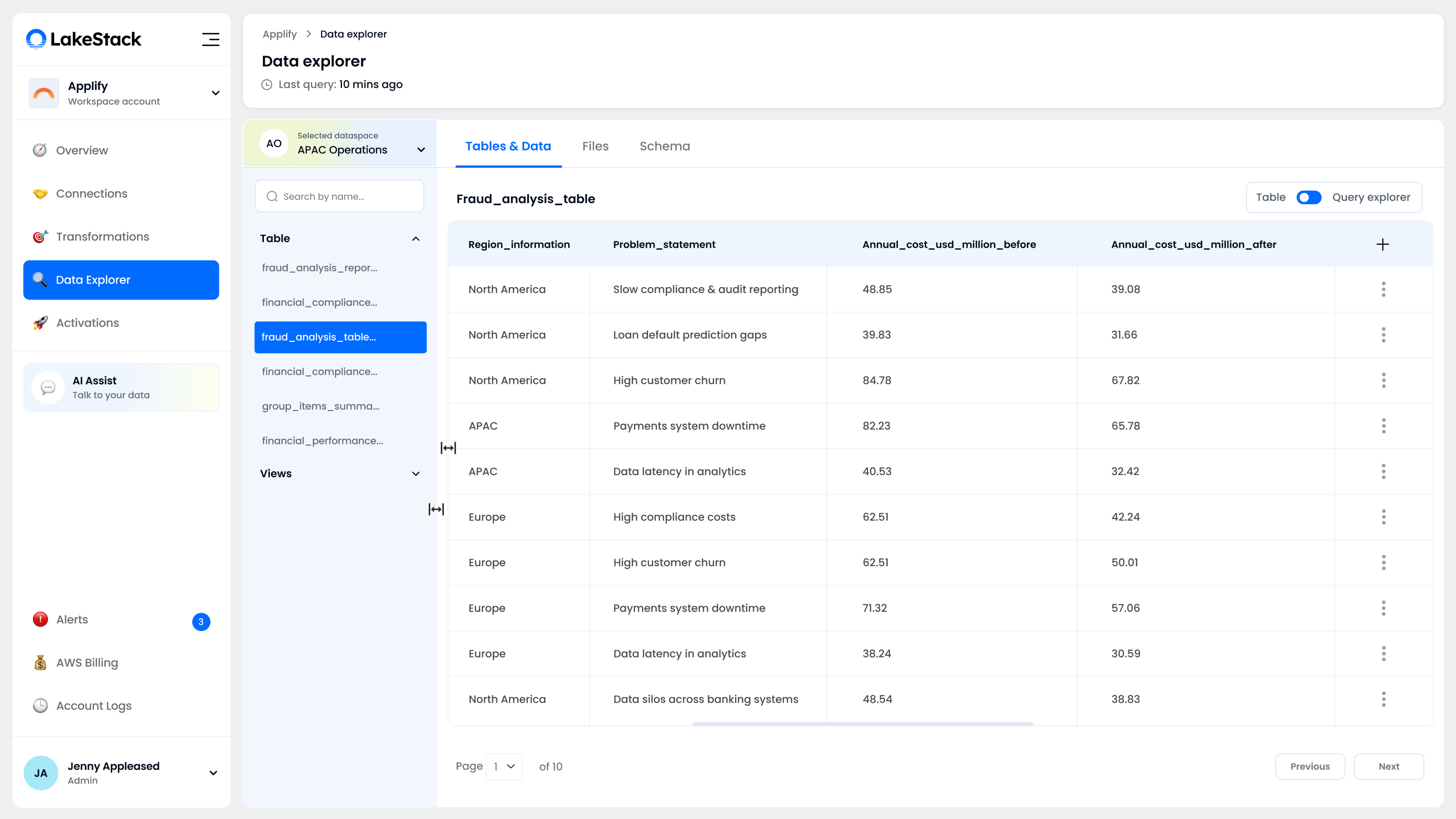The height and width of the screenshot is (819, 1456).
Task: Open row options for Slow compliance row
Action: point(1383,289)
